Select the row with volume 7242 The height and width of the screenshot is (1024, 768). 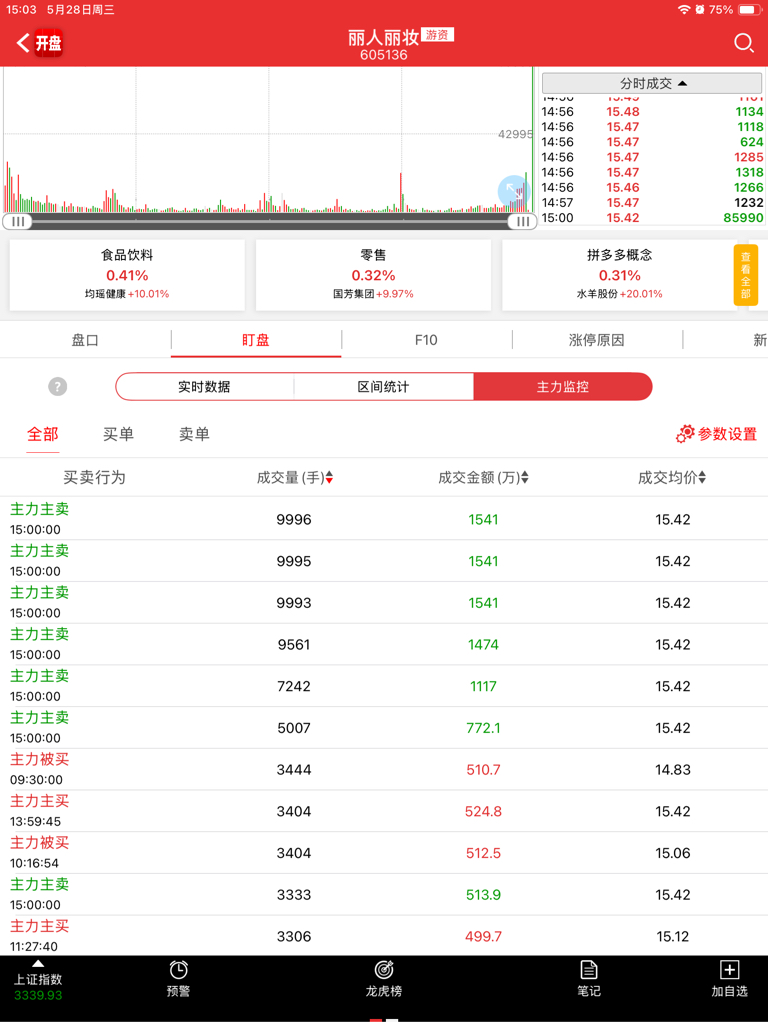point(384,686)
